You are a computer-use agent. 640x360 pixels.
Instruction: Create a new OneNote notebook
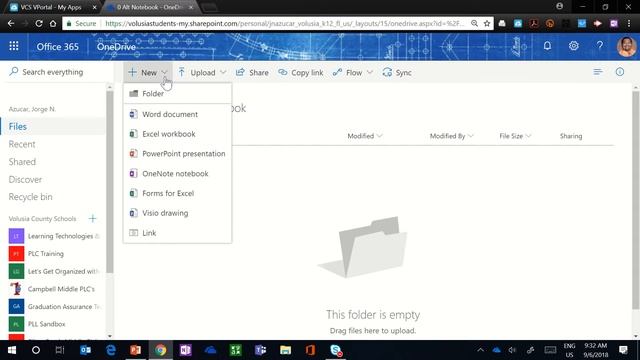[x=178, y=173]
